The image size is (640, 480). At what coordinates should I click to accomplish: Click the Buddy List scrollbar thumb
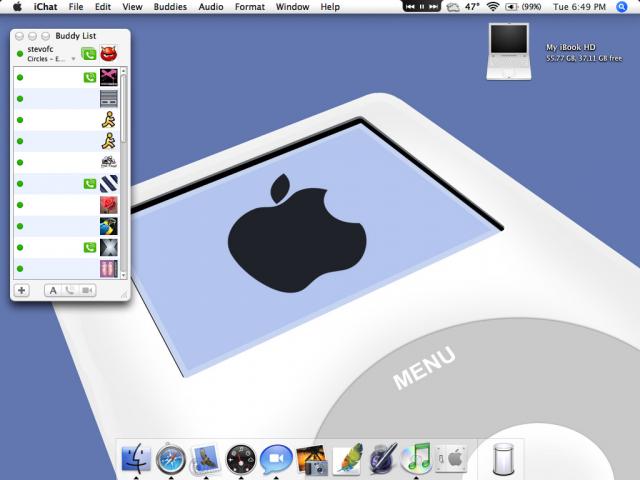(124, 109)
